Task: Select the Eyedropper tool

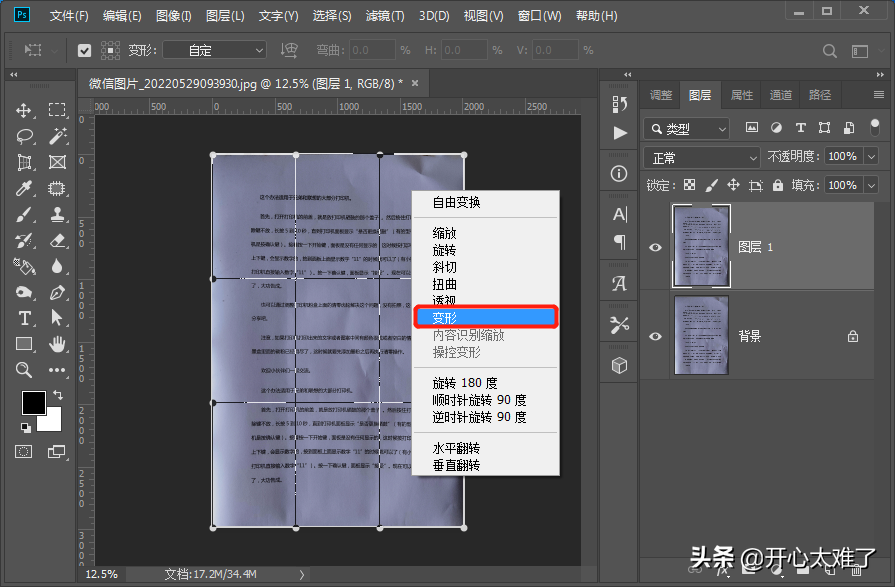Action: tap(24, 188)
